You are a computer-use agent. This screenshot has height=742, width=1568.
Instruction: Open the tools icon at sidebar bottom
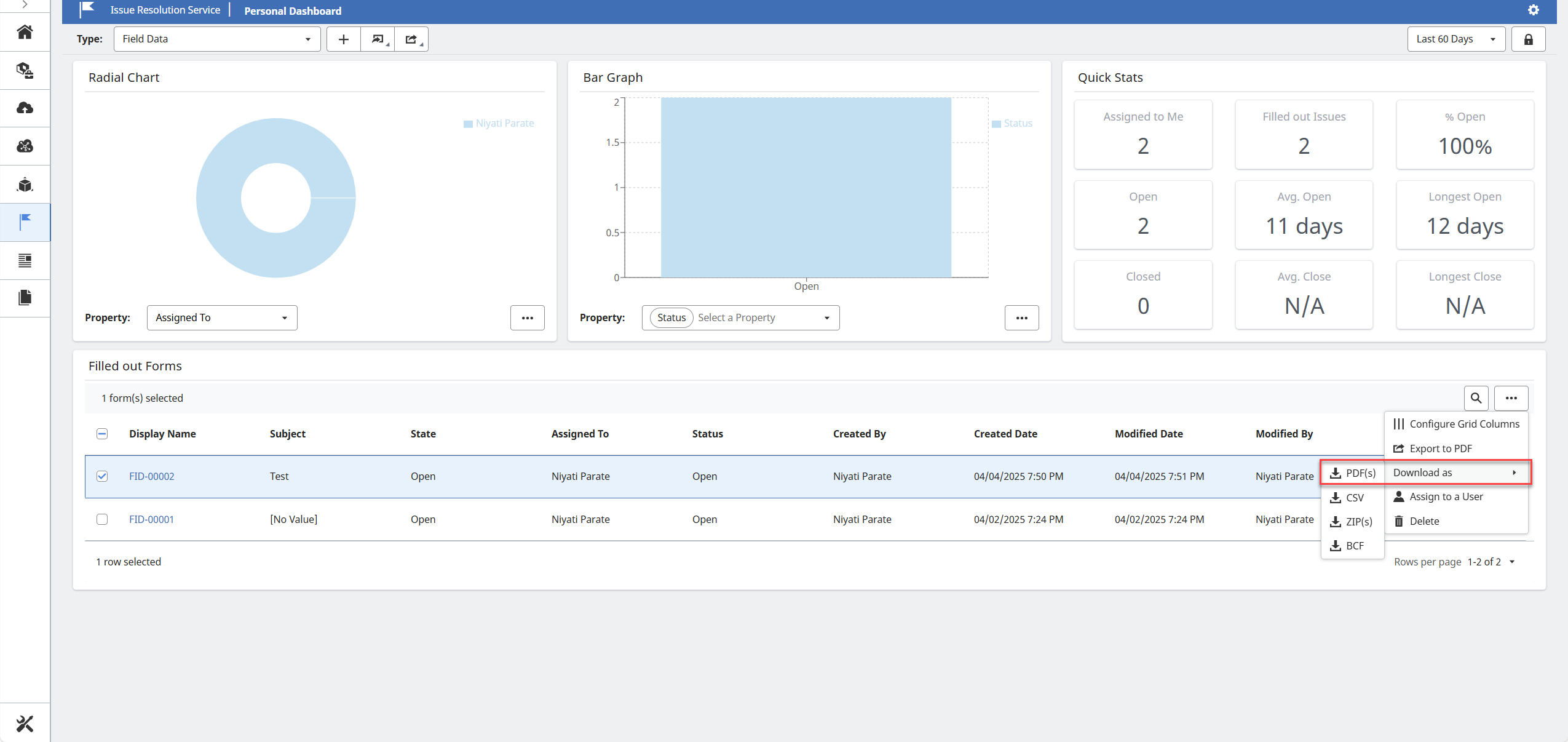click(25, 724)
